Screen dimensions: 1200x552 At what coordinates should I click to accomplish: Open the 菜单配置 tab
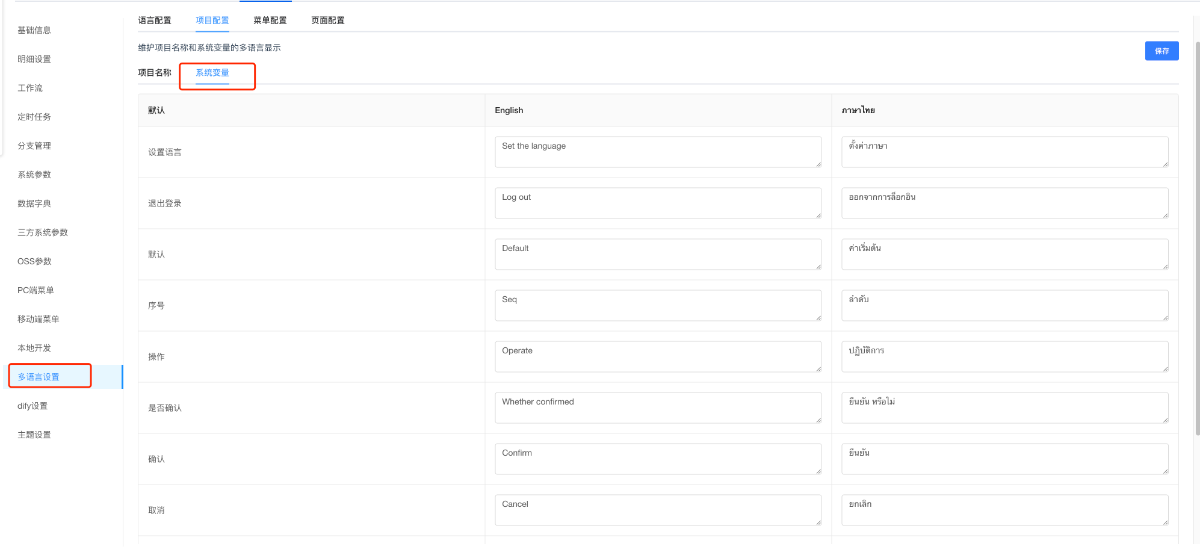coord(270,20)
